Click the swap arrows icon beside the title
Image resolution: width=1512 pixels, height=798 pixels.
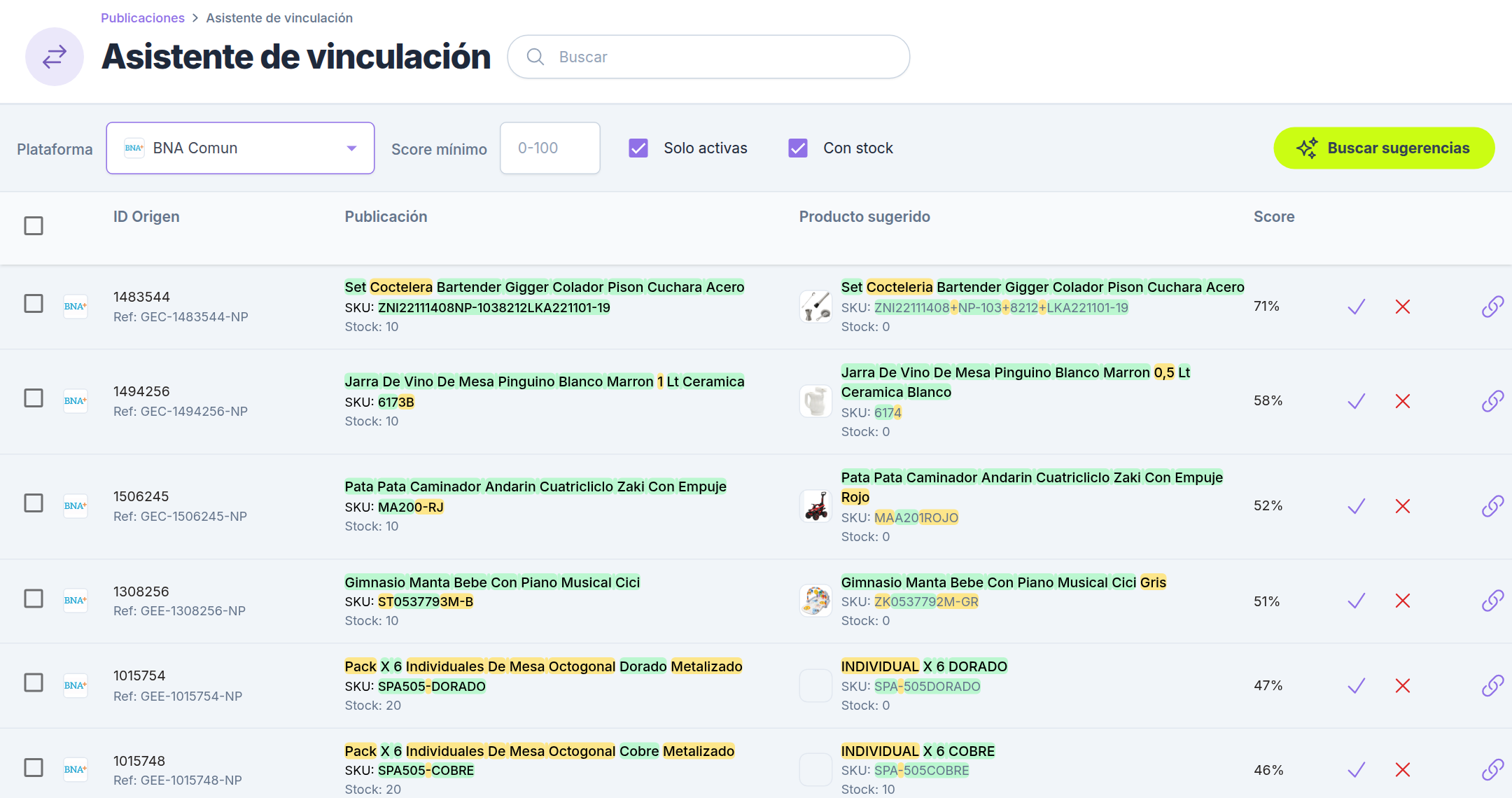pyautogui.click(x=55, y=57)
